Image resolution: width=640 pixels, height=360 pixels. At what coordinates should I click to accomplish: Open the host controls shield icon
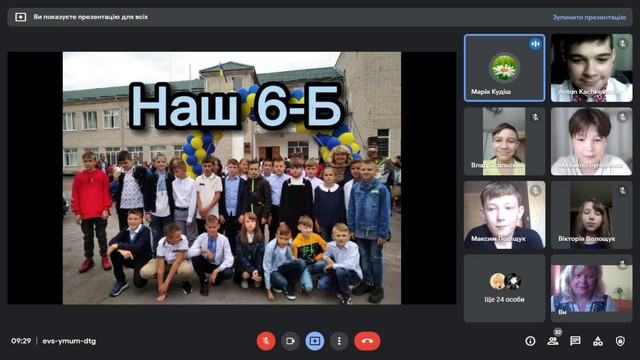[x=620, y=341]
